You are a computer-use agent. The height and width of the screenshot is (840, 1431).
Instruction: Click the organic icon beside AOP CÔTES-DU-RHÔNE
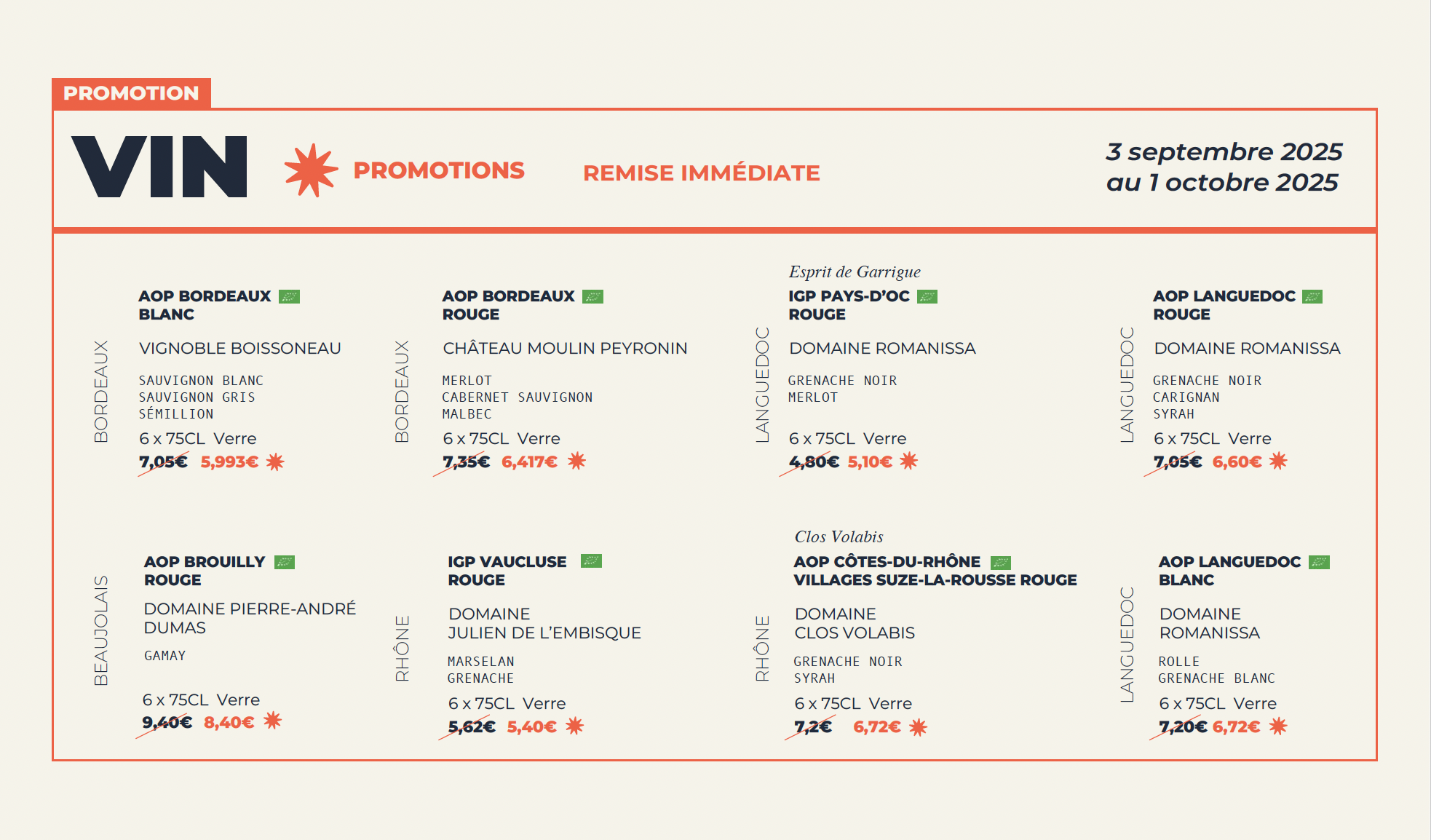pyautogui.click(x=1001, y=563)
